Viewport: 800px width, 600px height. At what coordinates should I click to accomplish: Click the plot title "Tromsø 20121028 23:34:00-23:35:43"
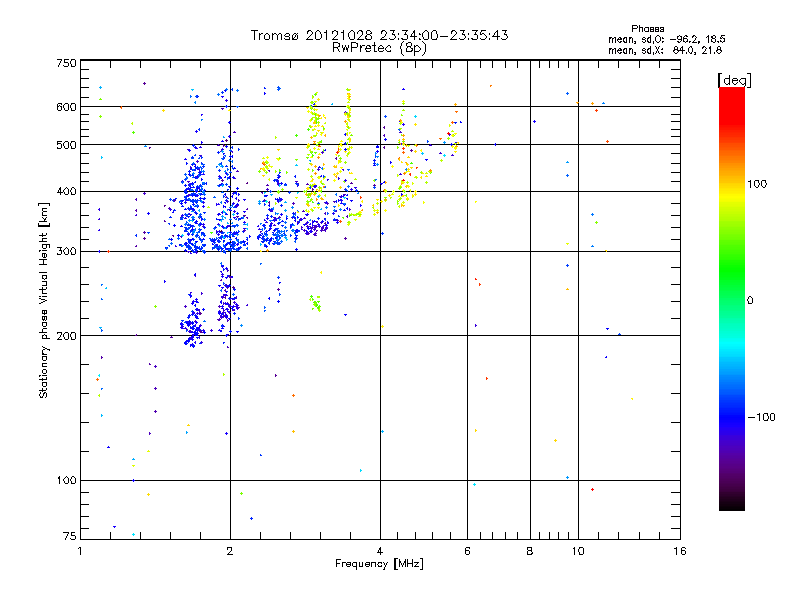coord(379,35)
